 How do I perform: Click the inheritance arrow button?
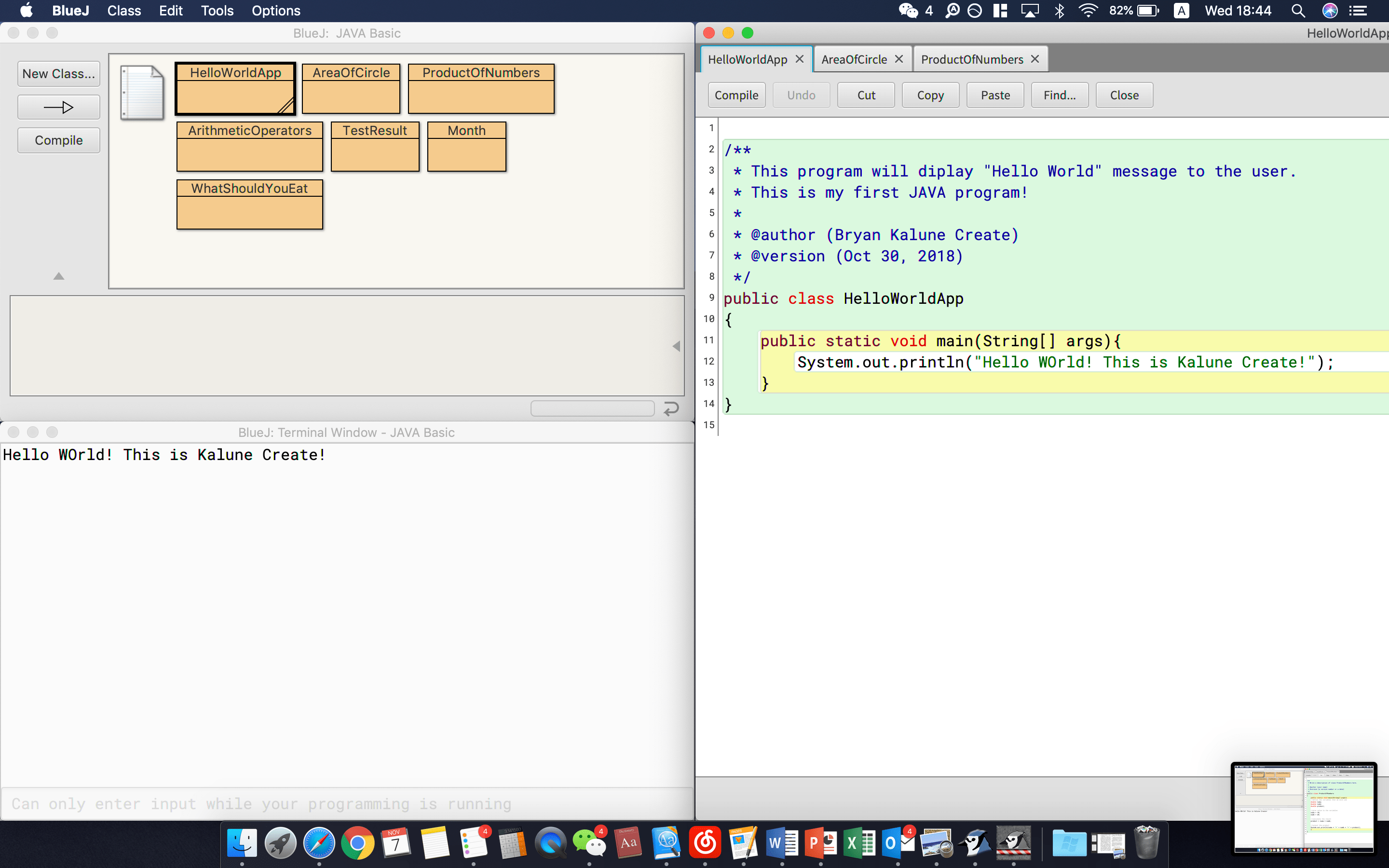point(58,108)
